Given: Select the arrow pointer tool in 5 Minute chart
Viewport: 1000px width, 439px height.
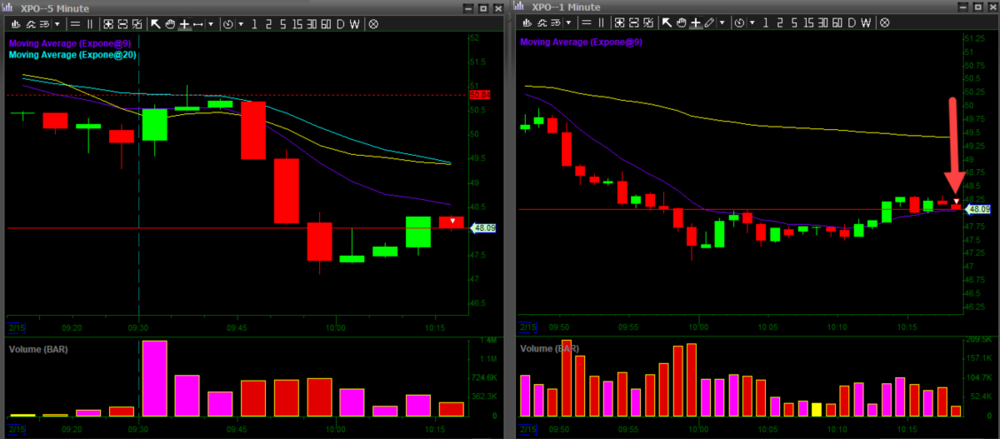Looking at the screenshot, I should point(156,23).
